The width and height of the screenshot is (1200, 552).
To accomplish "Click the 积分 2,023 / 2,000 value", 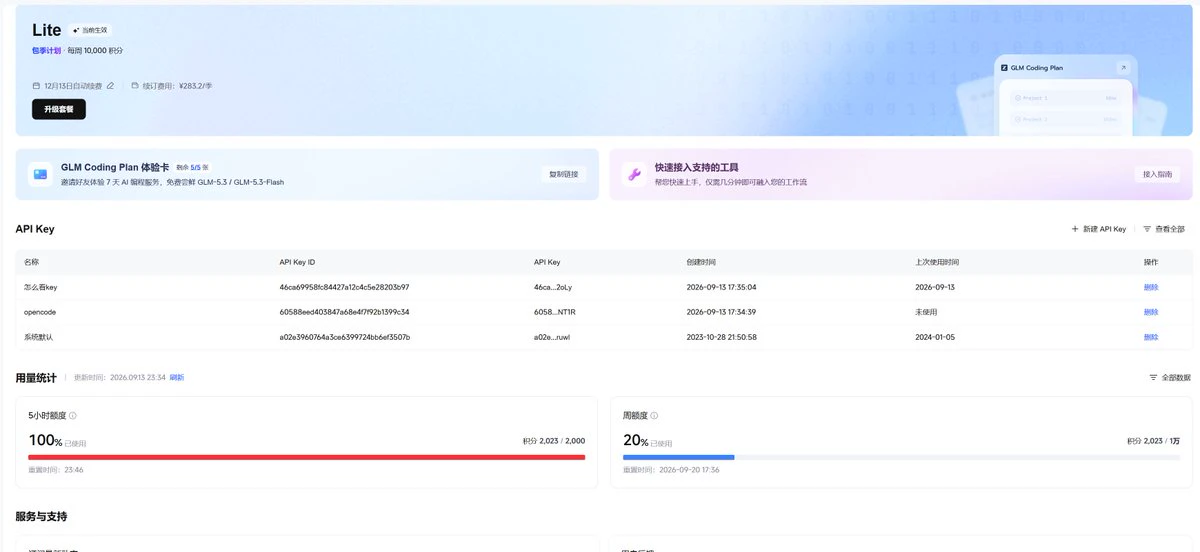I will point(554,441).
